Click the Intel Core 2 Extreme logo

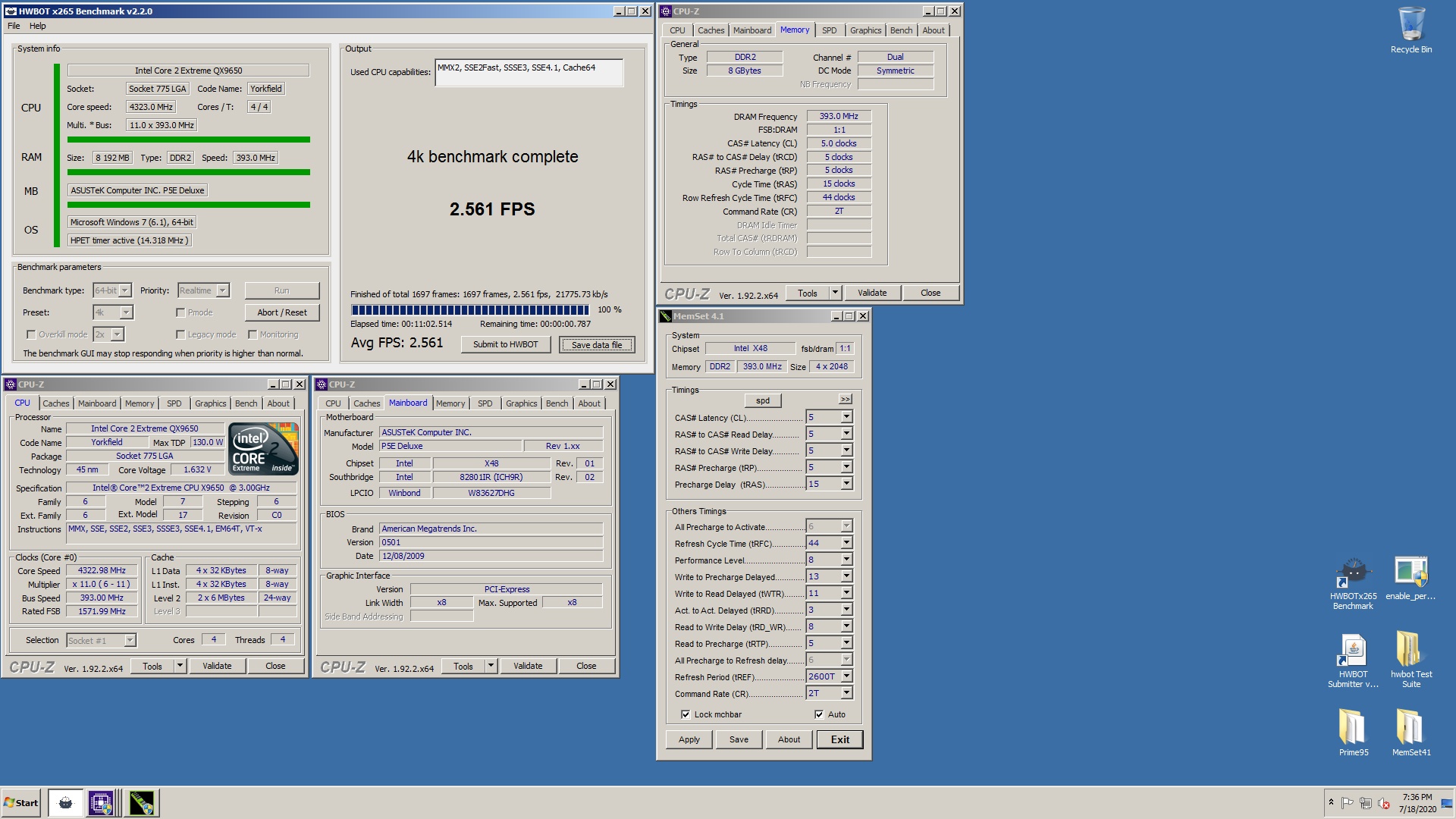click(x=263, y=449)
